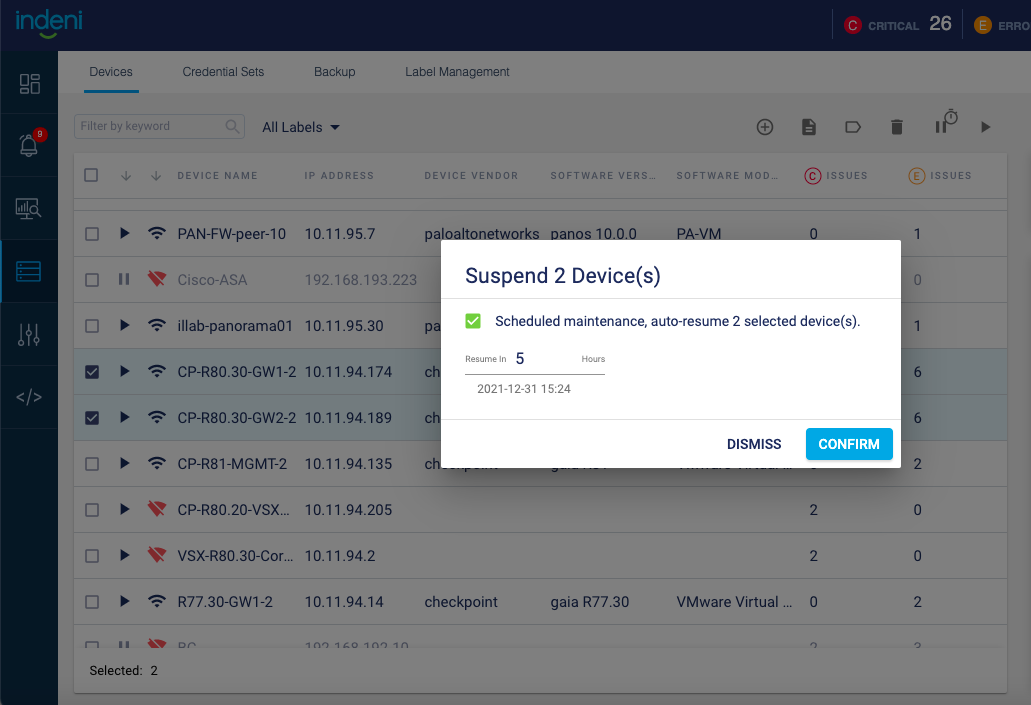Uncheck the scheduled maintenance auto-resume checkbox

pyautogui.click(x=473, y=321)
